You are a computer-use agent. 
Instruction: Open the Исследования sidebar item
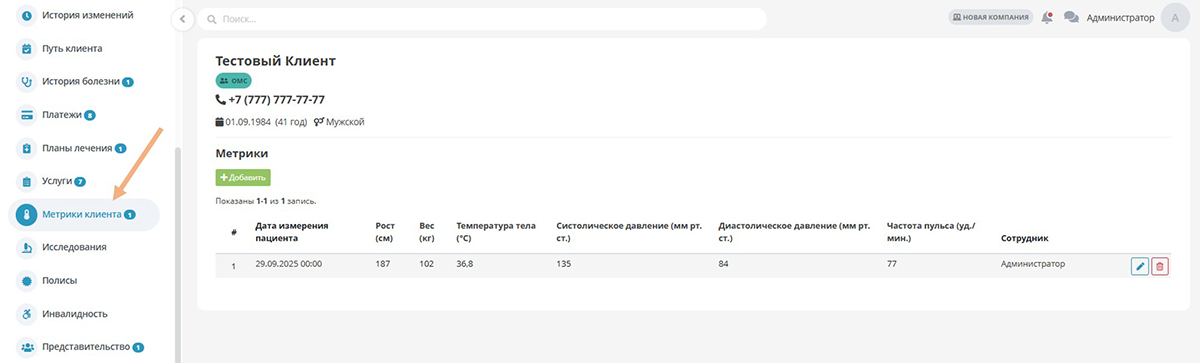[74, 247]
